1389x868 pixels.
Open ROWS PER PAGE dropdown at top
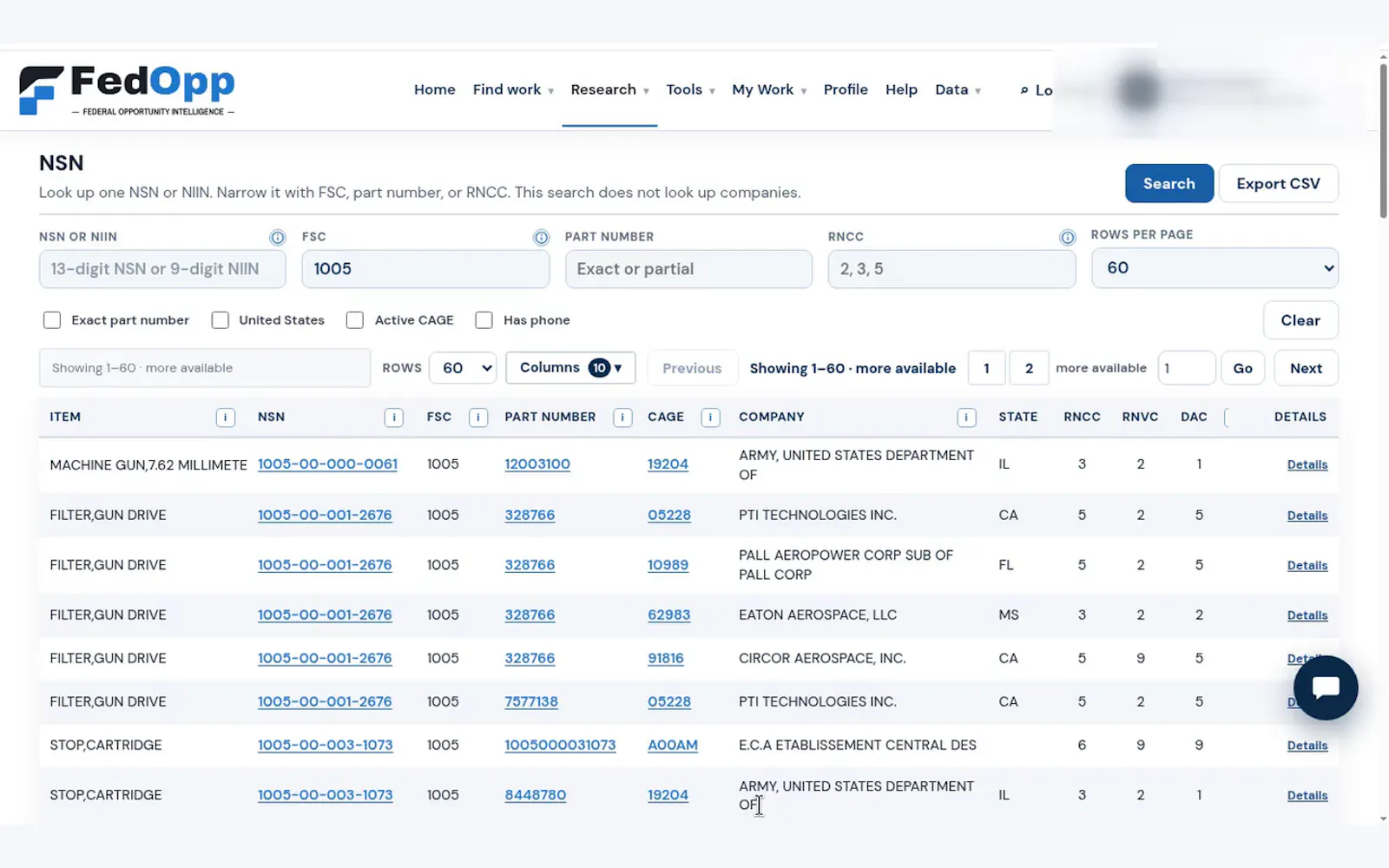[1215, 268]
